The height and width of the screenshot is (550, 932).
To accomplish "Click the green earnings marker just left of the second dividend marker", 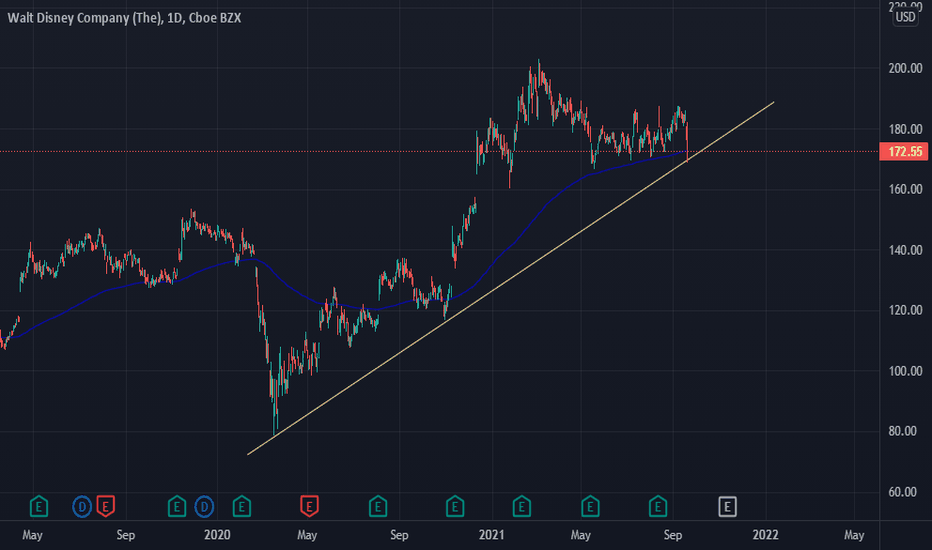I will point(177,507).
